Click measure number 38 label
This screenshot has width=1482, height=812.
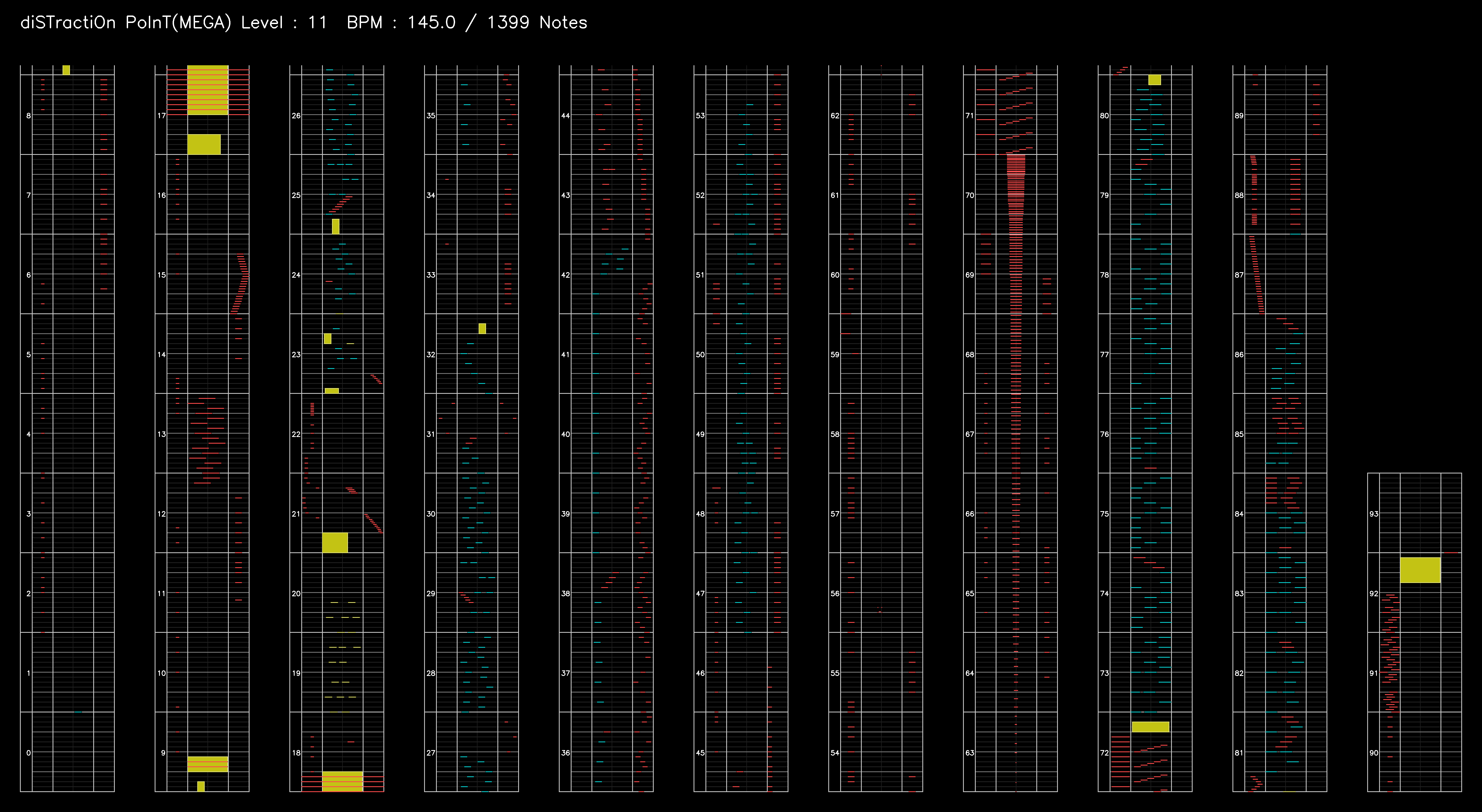click(x=565, y=594)
